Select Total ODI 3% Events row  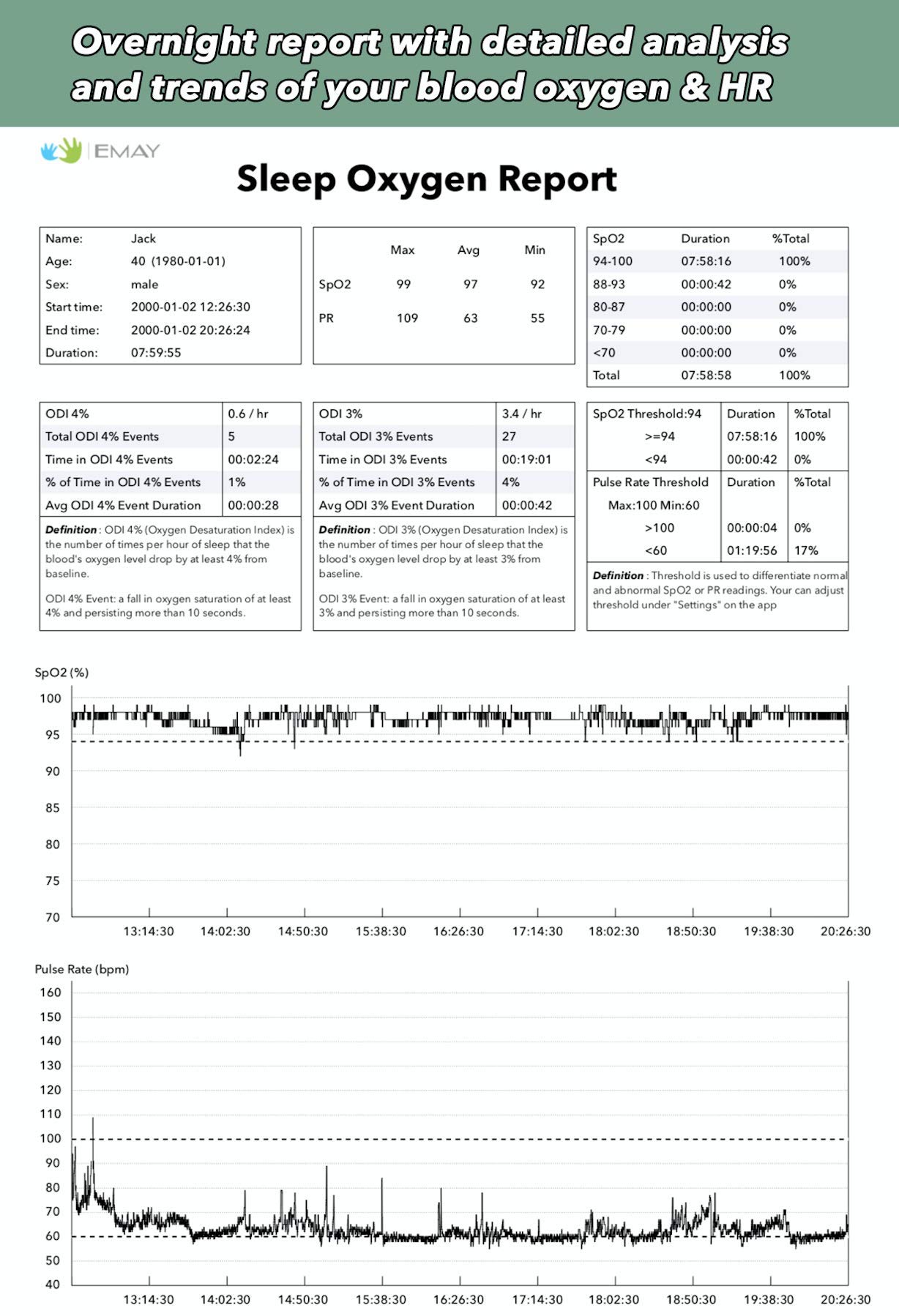click(x=444, y=436)
